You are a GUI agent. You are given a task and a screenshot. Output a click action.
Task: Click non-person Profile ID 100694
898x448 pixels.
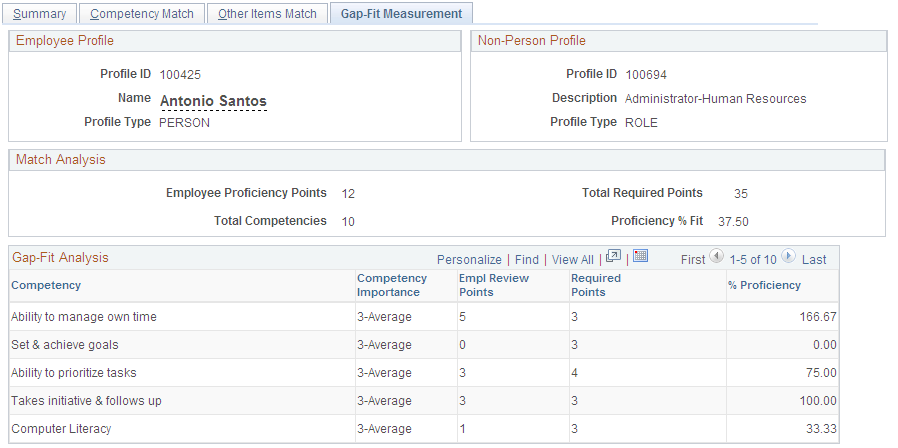[646, 74]
